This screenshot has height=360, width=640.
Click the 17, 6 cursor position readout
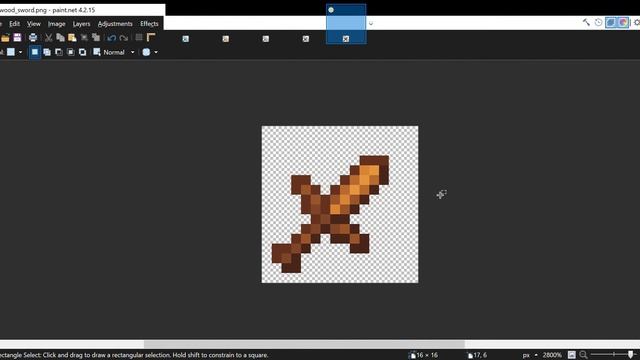pos(477,355)
